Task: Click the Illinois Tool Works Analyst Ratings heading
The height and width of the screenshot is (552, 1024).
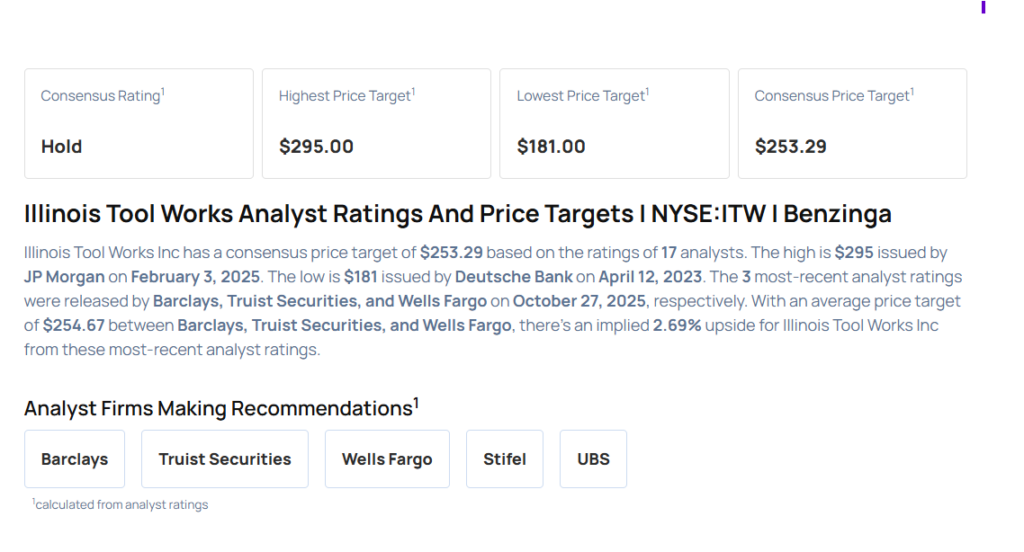Action: (458, 214)
